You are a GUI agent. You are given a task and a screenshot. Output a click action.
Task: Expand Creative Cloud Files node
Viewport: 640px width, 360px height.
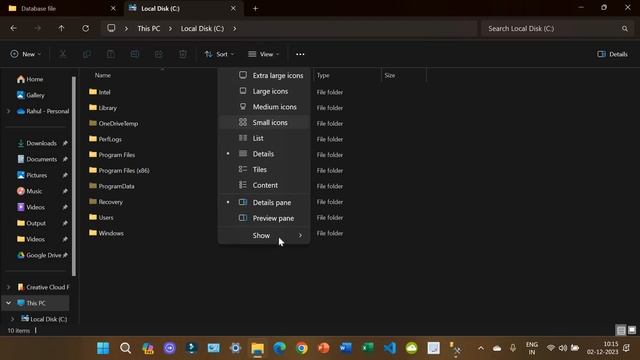pos(9,287)
